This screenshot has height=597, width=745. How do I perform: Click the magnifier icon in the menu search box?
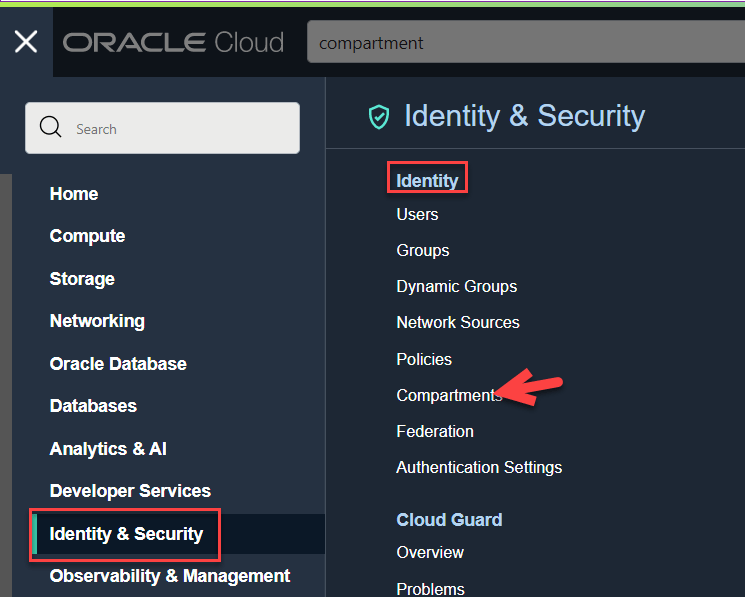coord(50,127)
